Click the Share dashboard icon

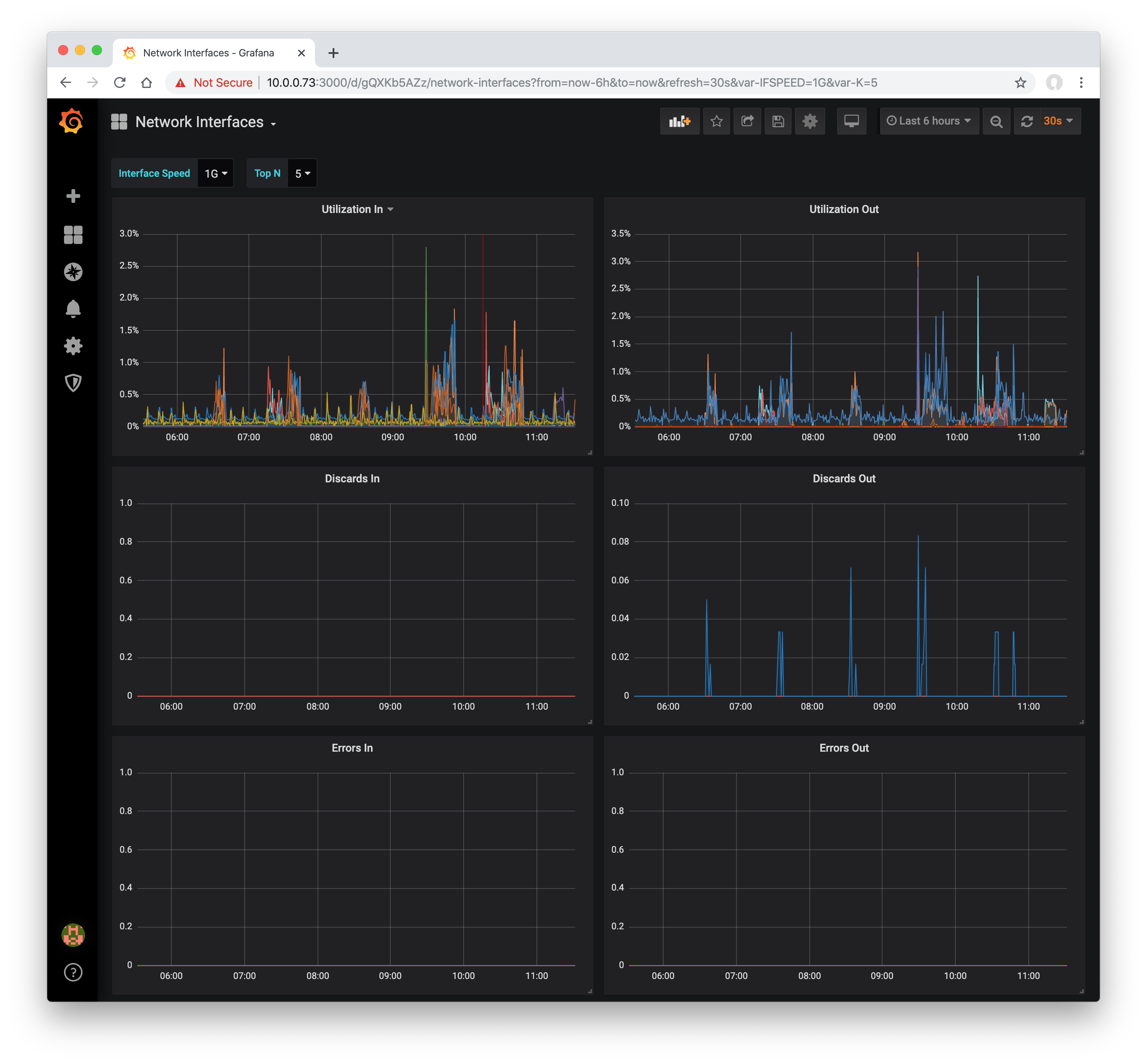pos(747,121)
